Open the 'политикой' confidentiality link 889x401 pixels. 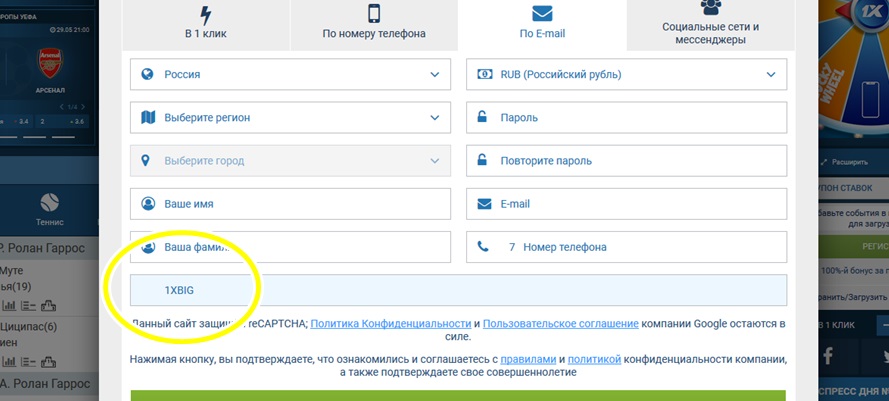(x=594, y=360)
